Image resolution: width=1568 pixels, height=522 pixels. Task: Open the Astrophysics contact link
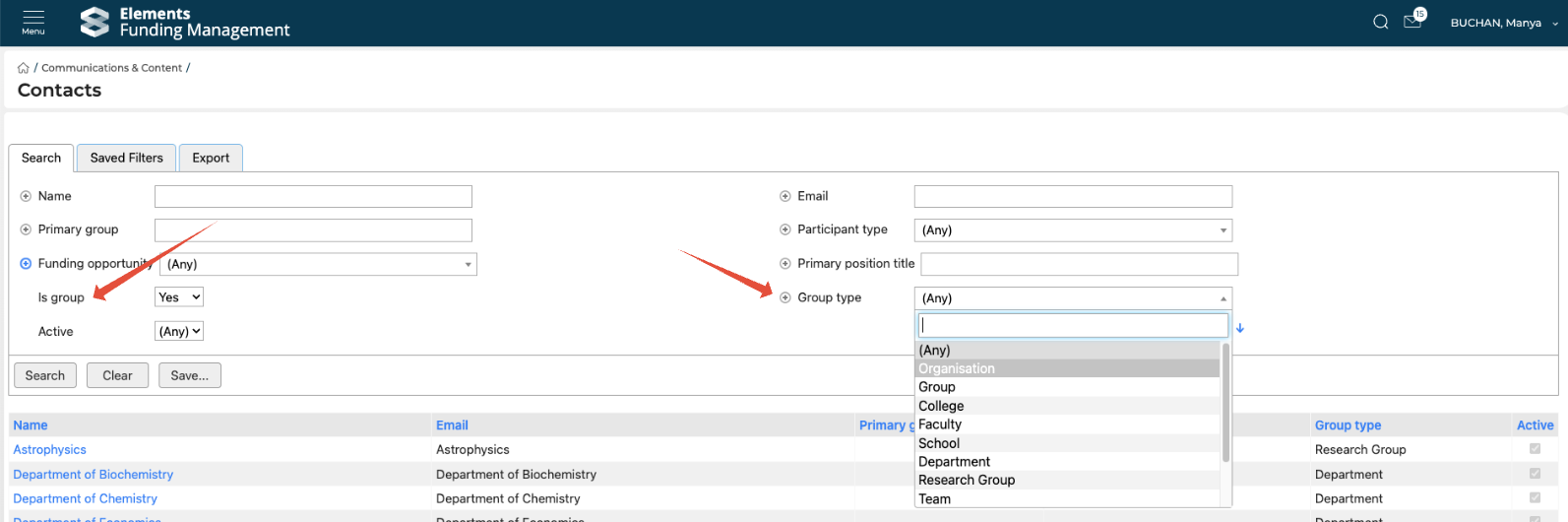pyautogui.click(x=50, y=449)
